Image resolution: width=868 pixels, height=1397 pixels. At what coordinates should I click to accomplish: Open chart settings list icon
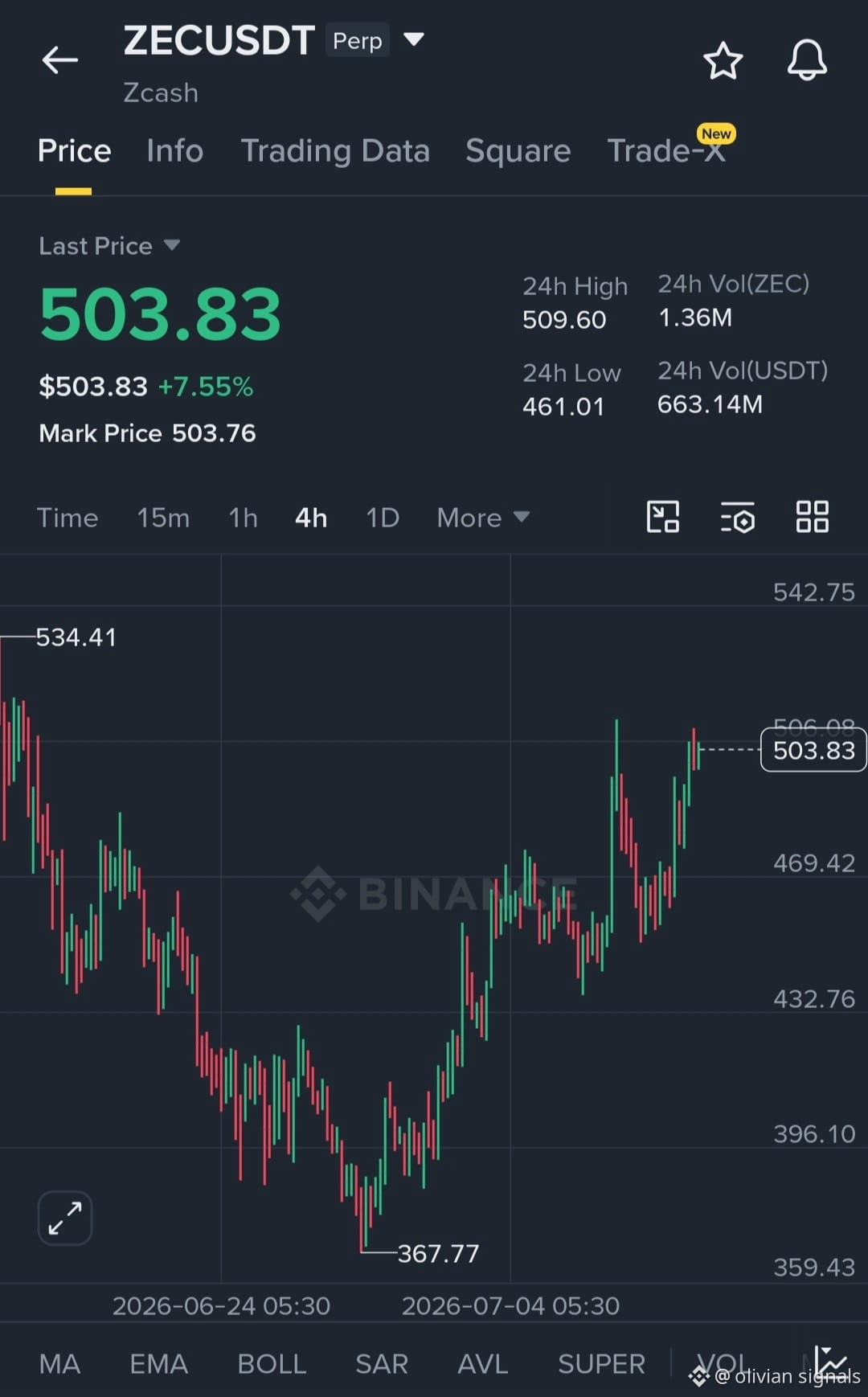tap(737, 517)
